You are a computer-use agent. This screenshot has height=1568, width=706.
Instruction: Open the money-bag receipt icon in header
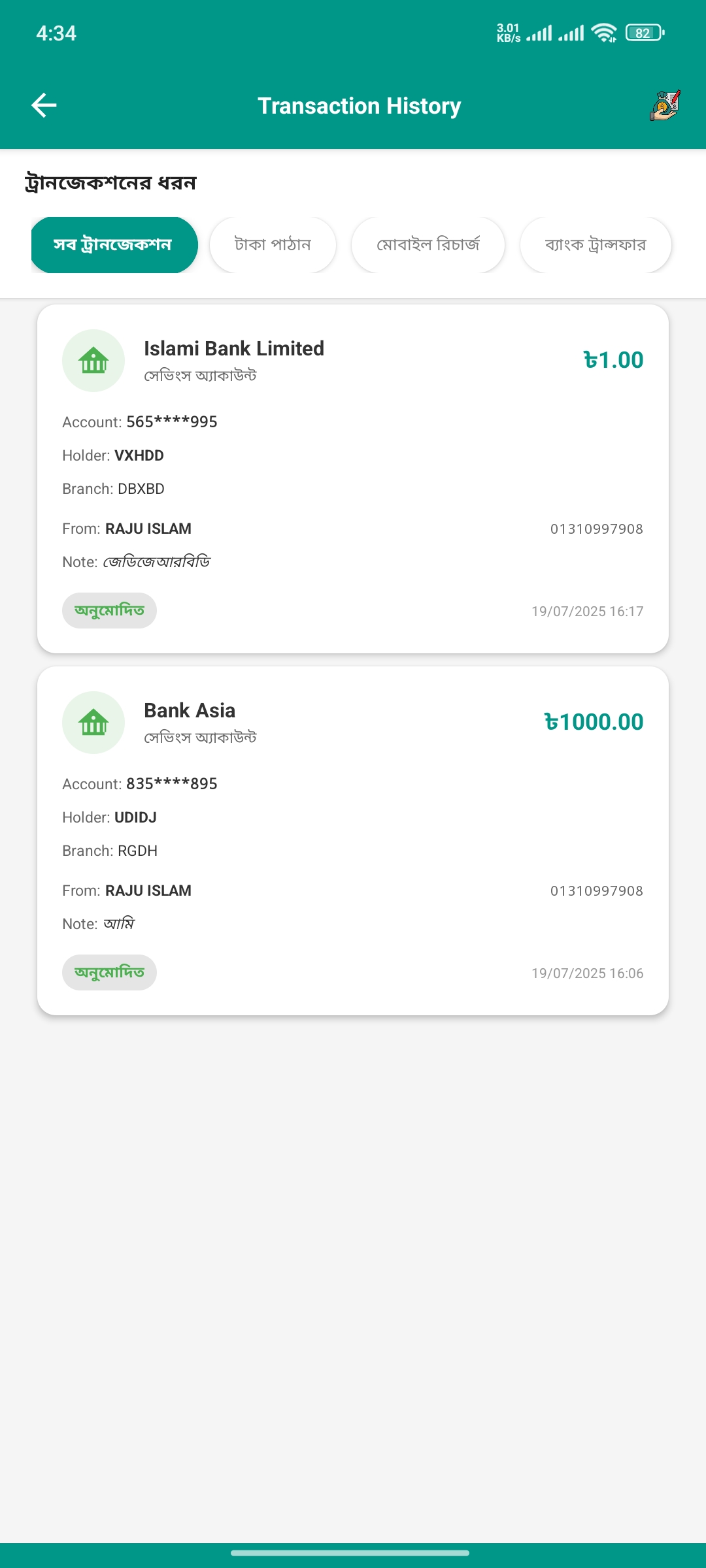tap(665, 105)
